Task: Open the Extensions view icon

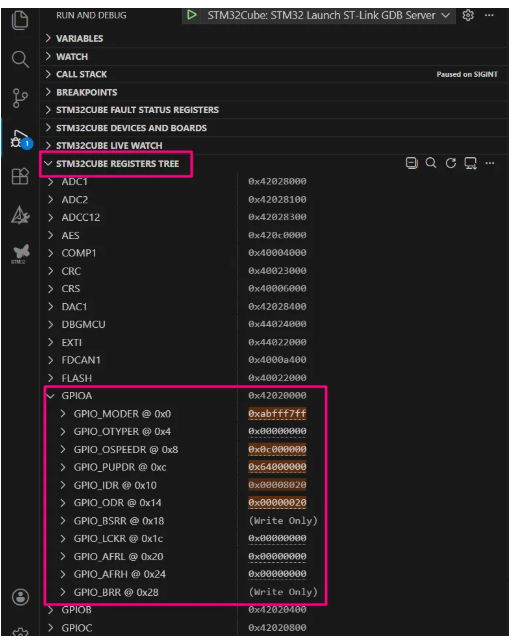Action: tap(20, 176)
